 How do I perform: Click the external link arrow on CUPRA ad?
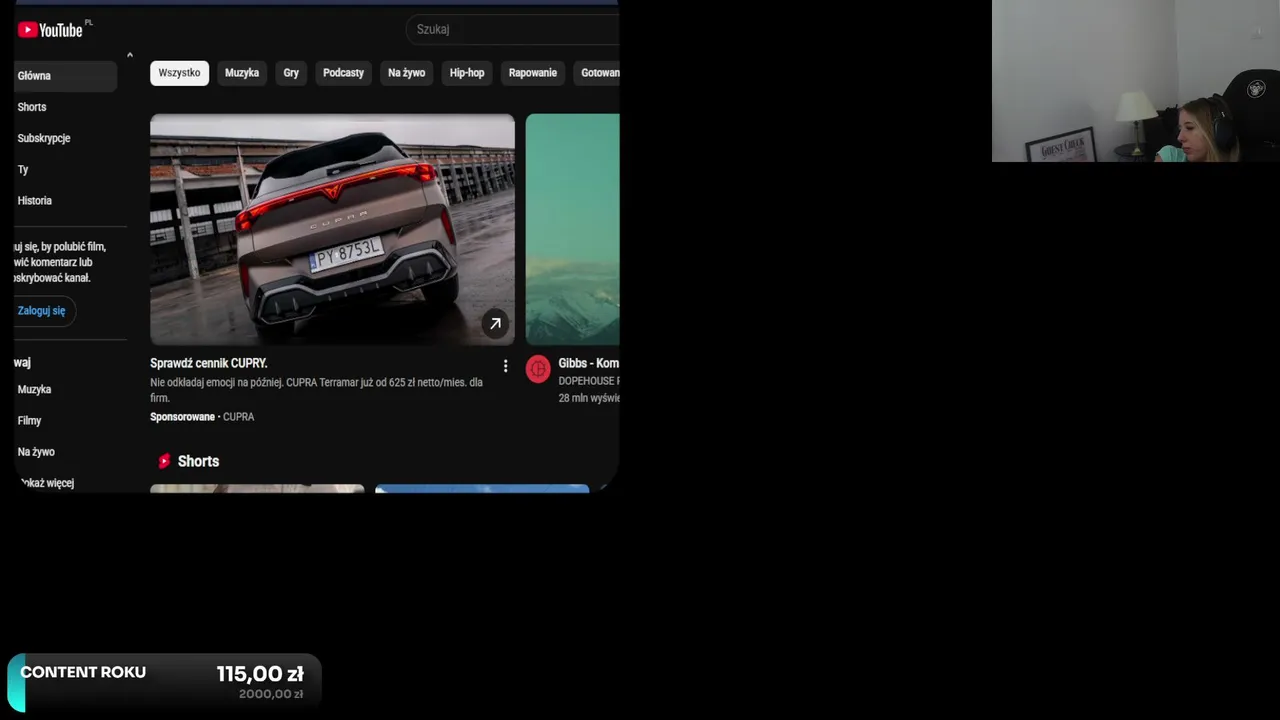[495, 323]
